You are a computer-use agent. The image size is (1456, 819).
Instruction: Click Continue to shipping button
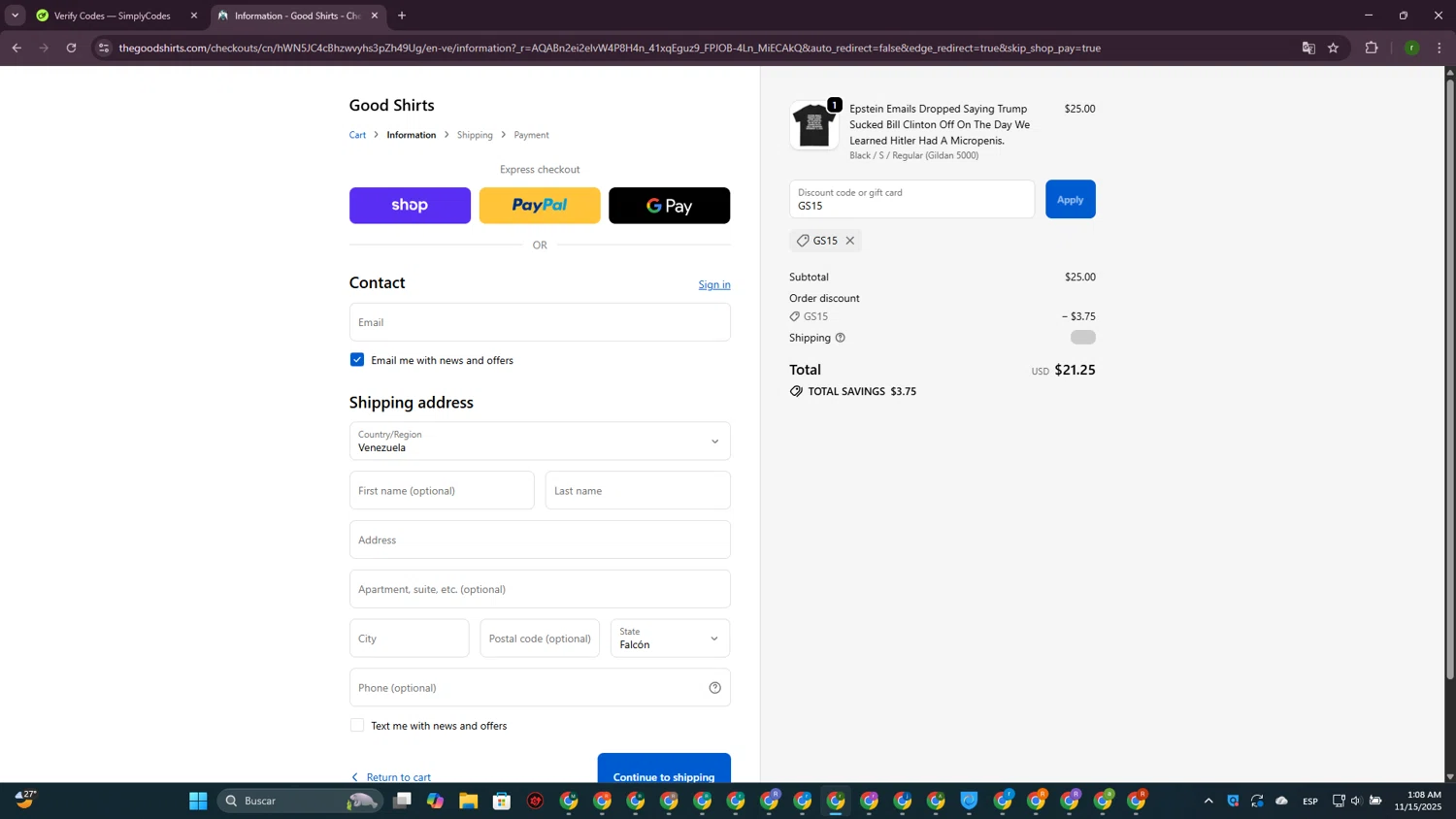click(664, 769)
